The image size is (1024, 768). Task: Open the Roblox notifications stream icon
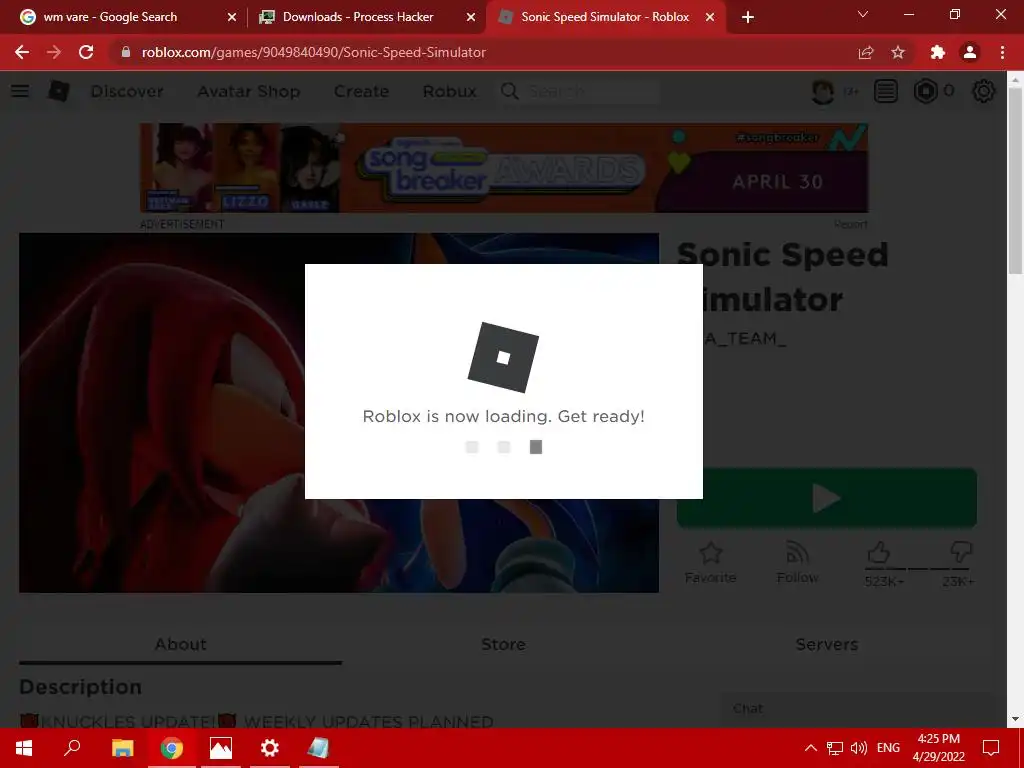(x=886, y=91)
